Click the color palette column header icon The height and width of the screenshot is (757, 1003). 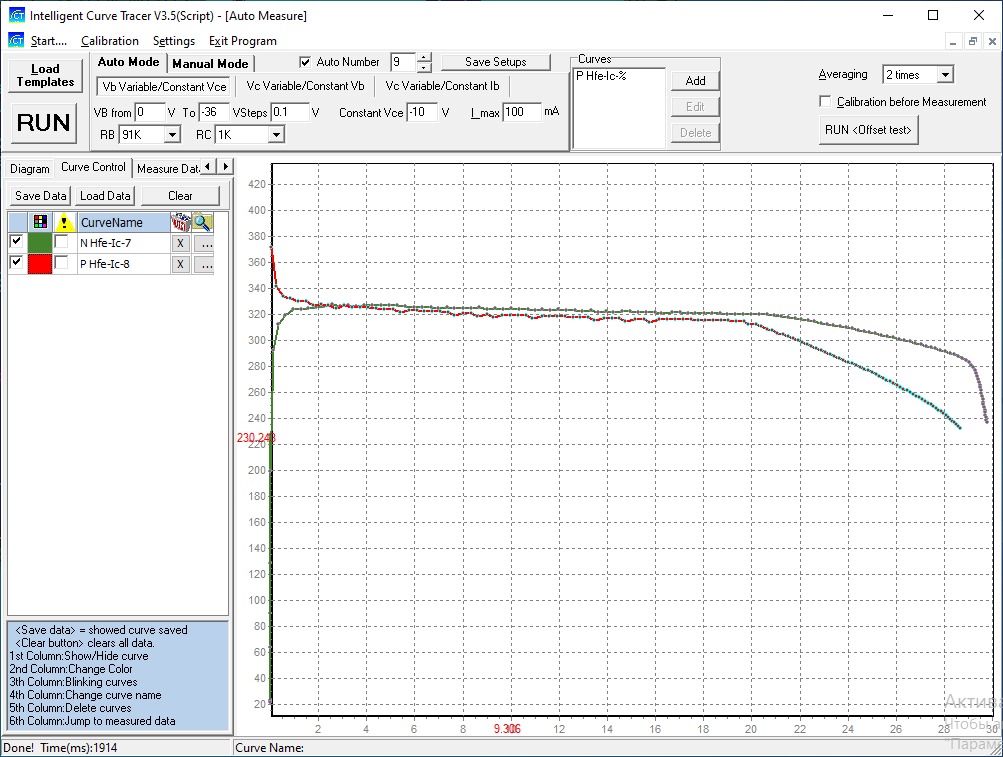coord(40,222)
